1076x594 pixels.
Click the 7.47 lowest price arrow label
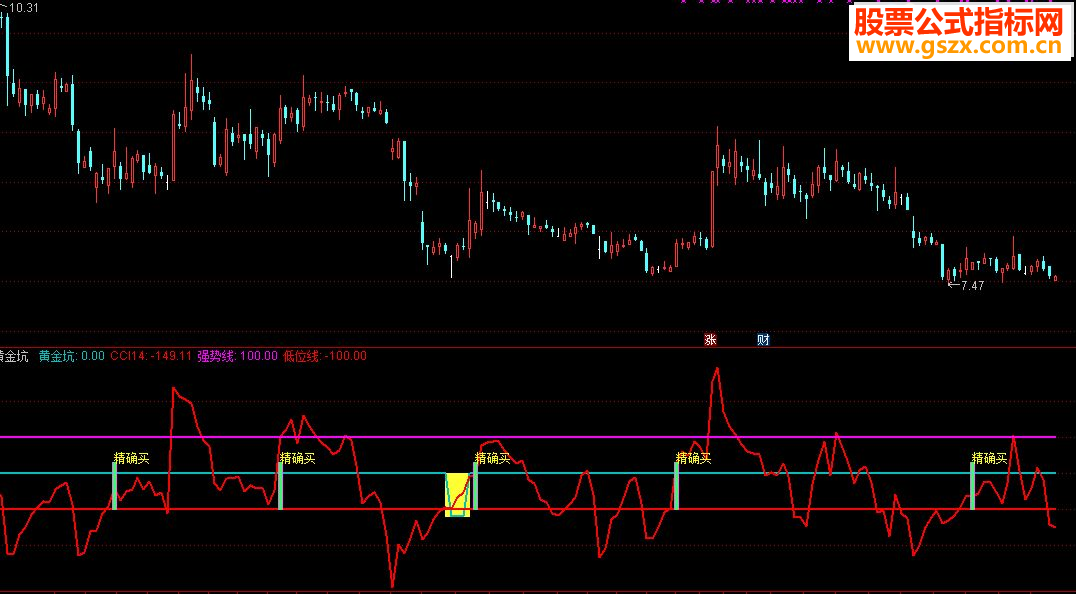[966, 285]
